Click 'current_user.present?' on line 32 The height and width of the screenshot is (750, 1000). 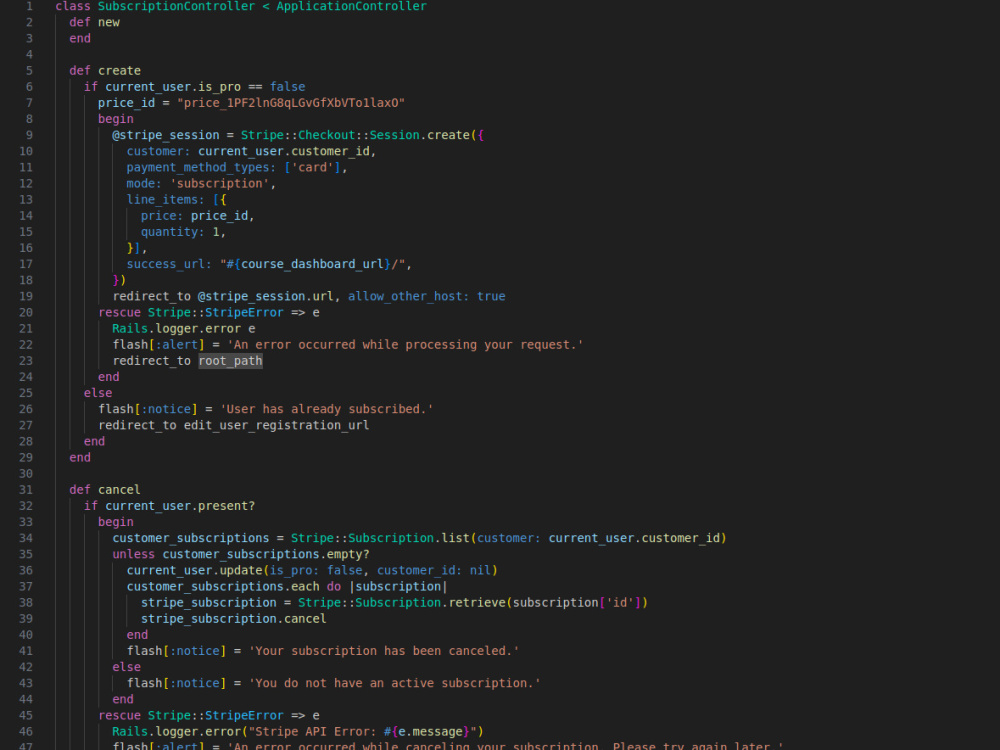pyautogui.click(x=180, y=506)
